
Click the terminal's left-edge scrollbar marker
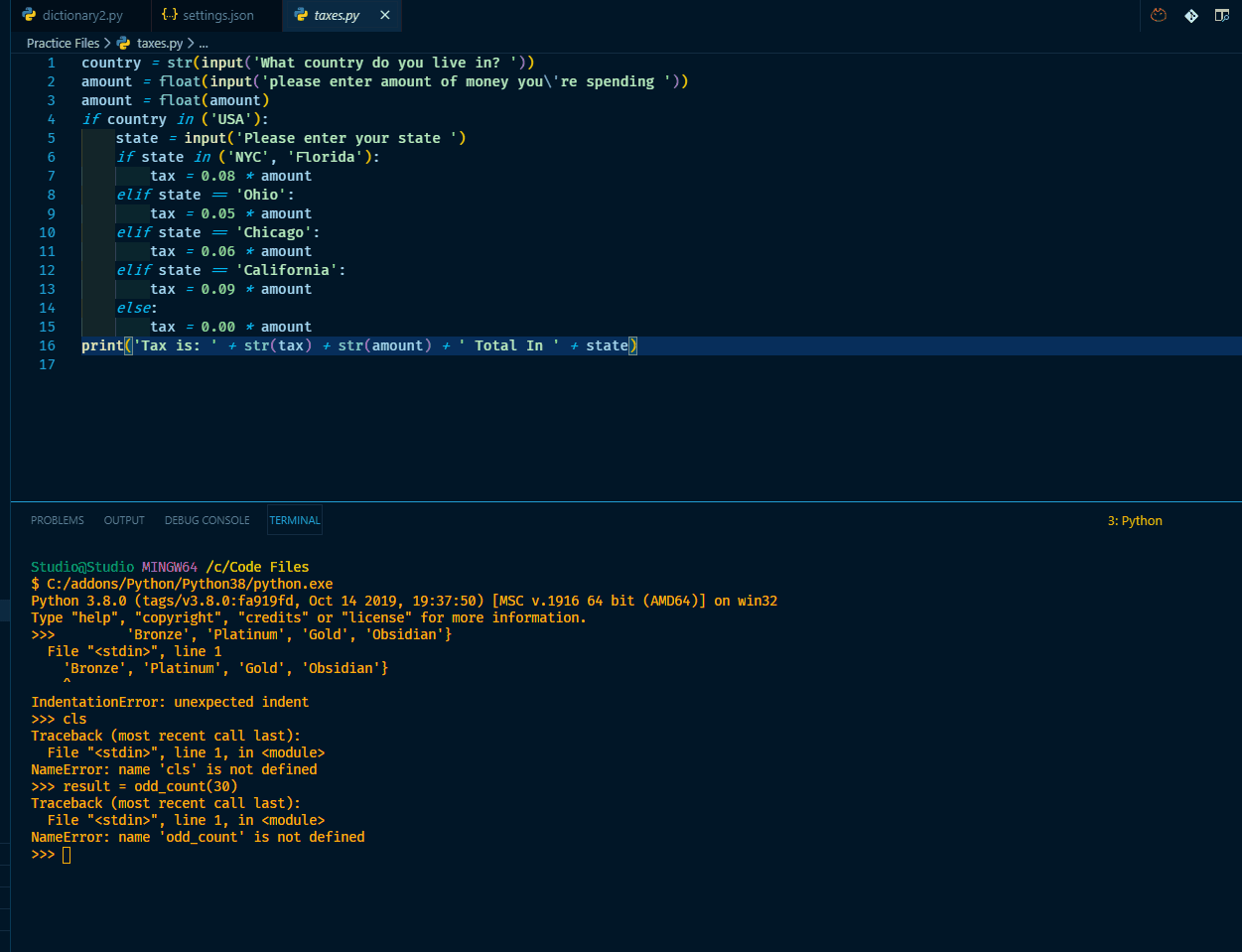pos(4,611)
